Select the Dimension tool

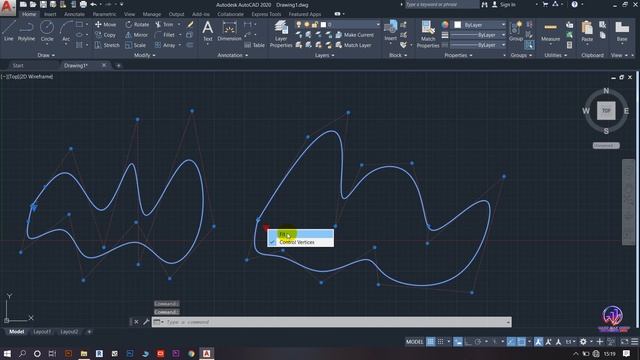click(x=229, y=31)
